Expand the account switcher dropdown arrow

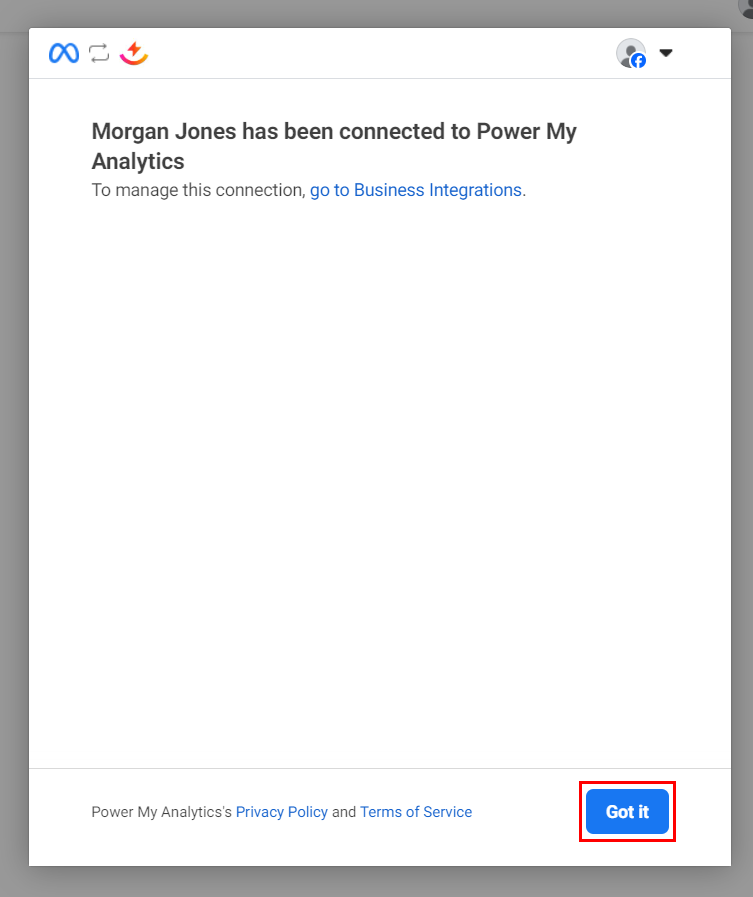(x=666, y=53)
